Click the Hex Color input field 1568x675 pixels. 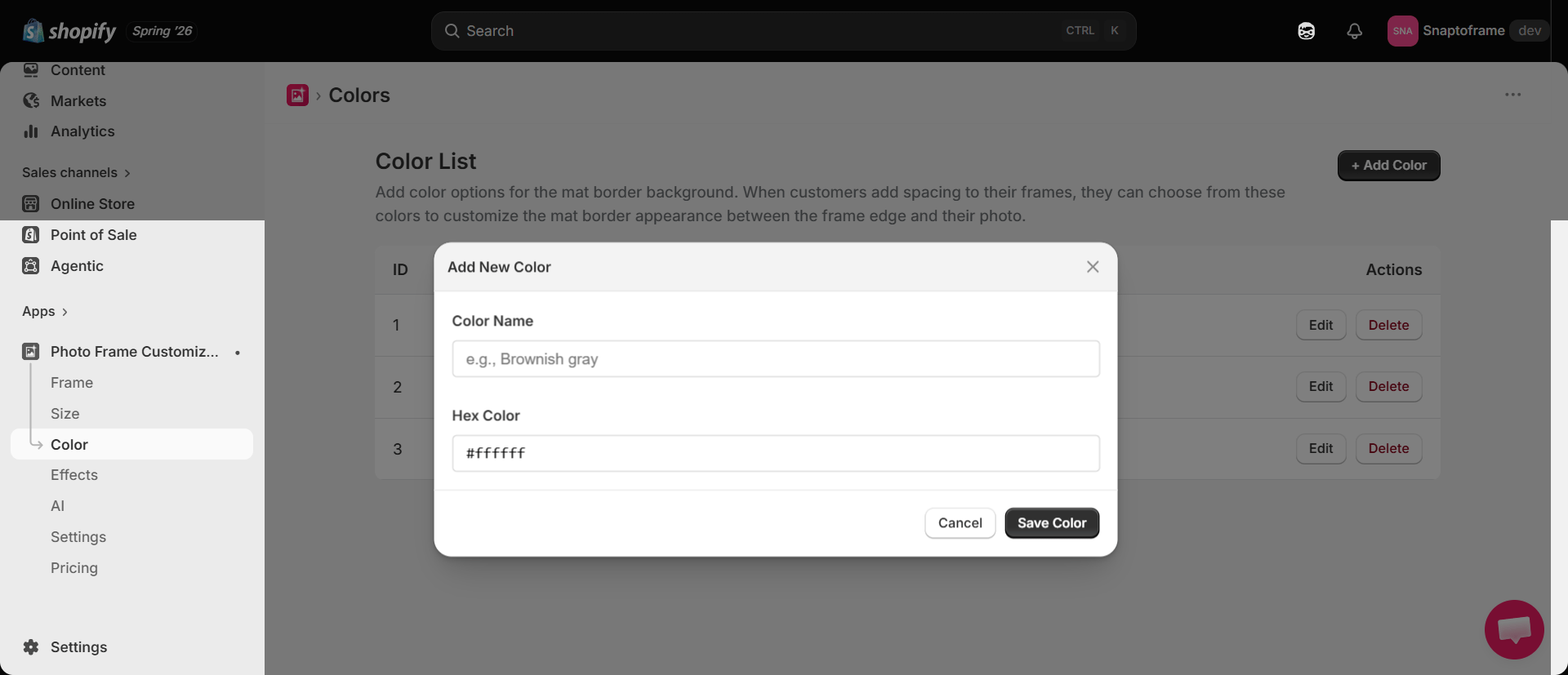pyautogui.click(x=776, y=453)
